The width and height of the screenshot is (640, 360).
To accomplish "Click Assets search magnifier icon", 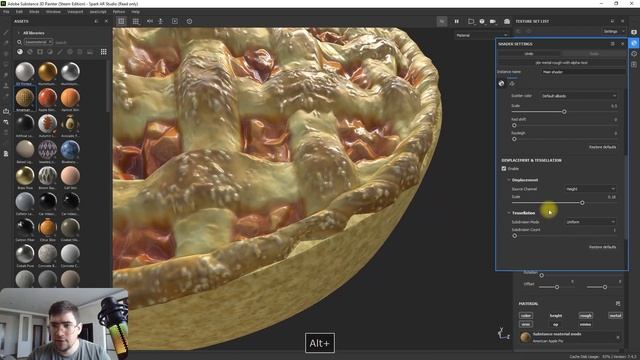I will point(19,42).
